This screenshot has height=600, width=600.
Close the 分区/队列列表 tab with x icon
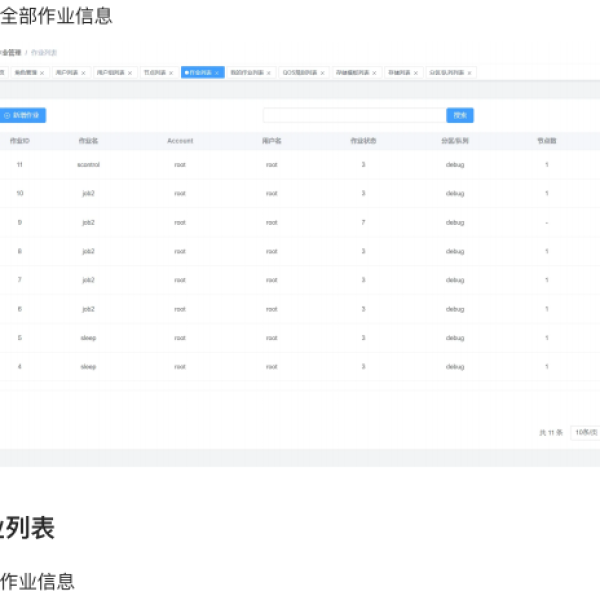[x=469, y=73]
